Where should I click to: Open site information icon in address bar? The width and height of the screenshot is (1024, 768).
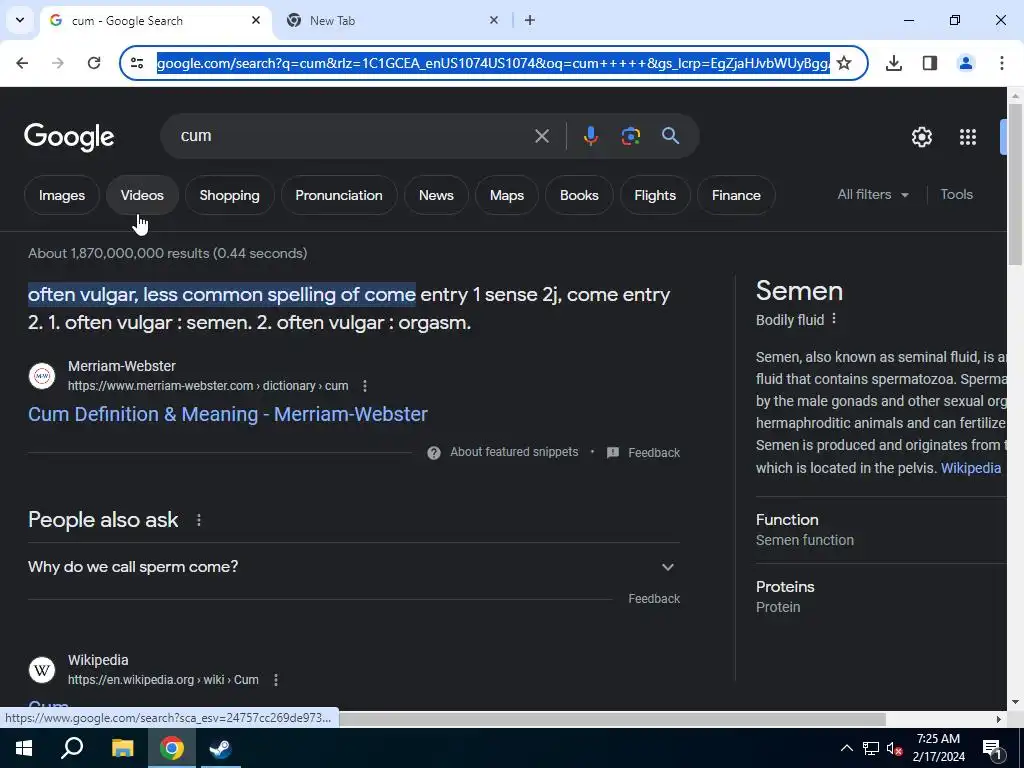[137, 63]
